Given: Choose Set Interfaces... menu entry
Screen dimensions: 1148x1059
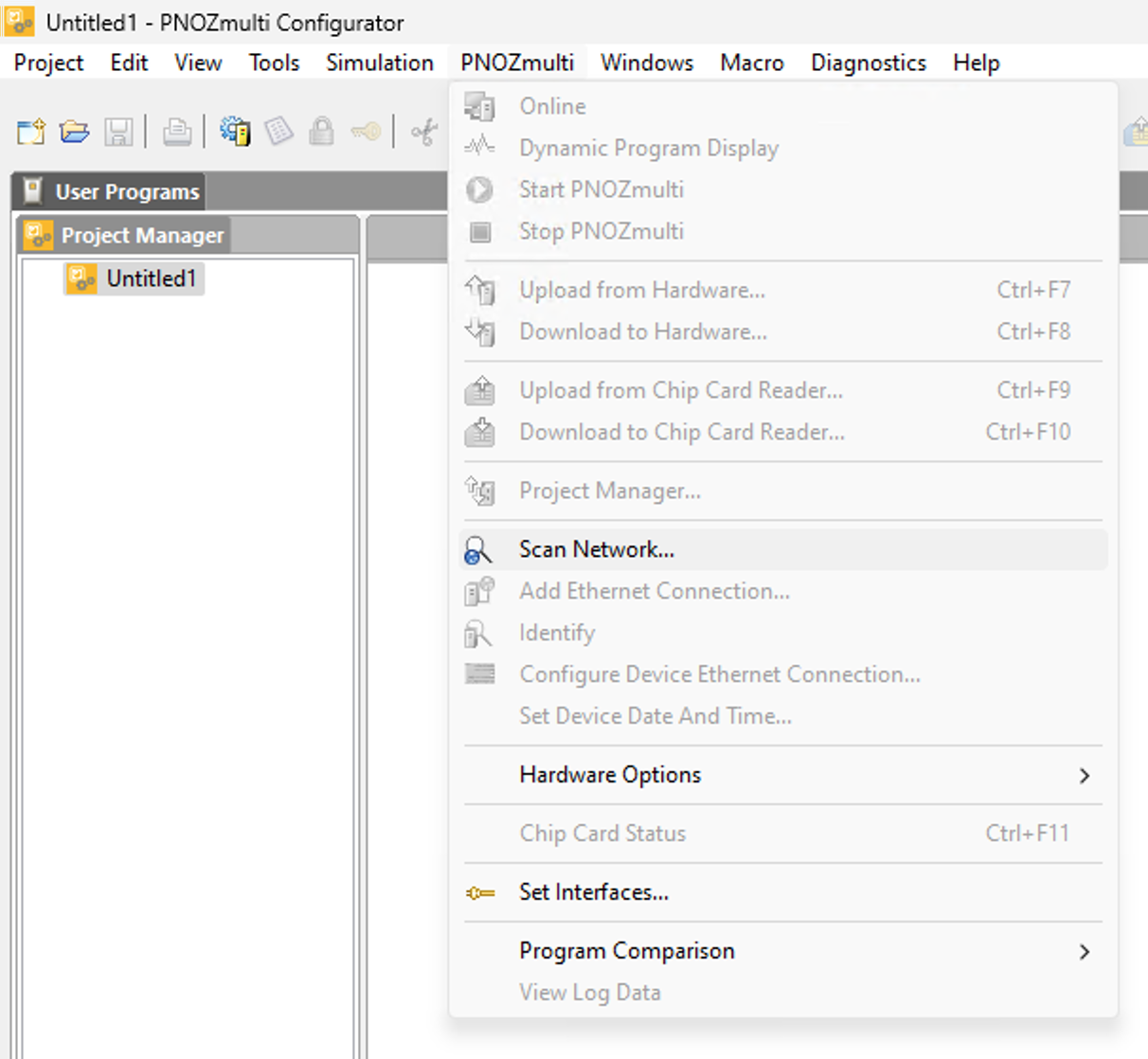Looking at the screenshot, I should (783, 892).
